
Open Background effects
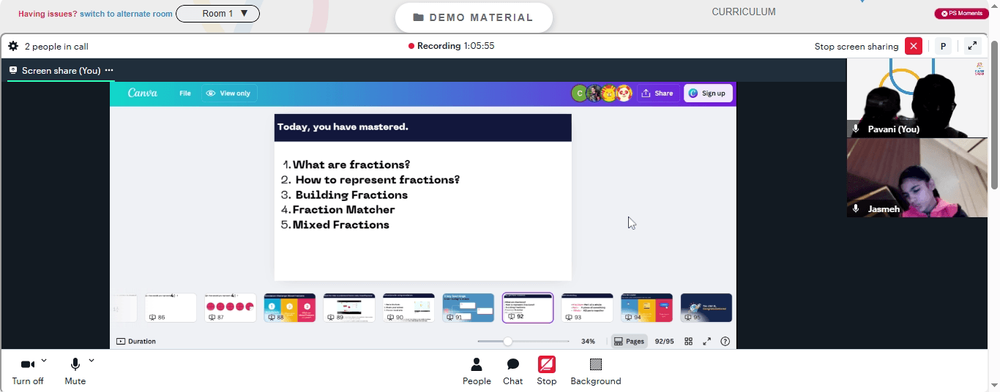(x=596, y=372)
